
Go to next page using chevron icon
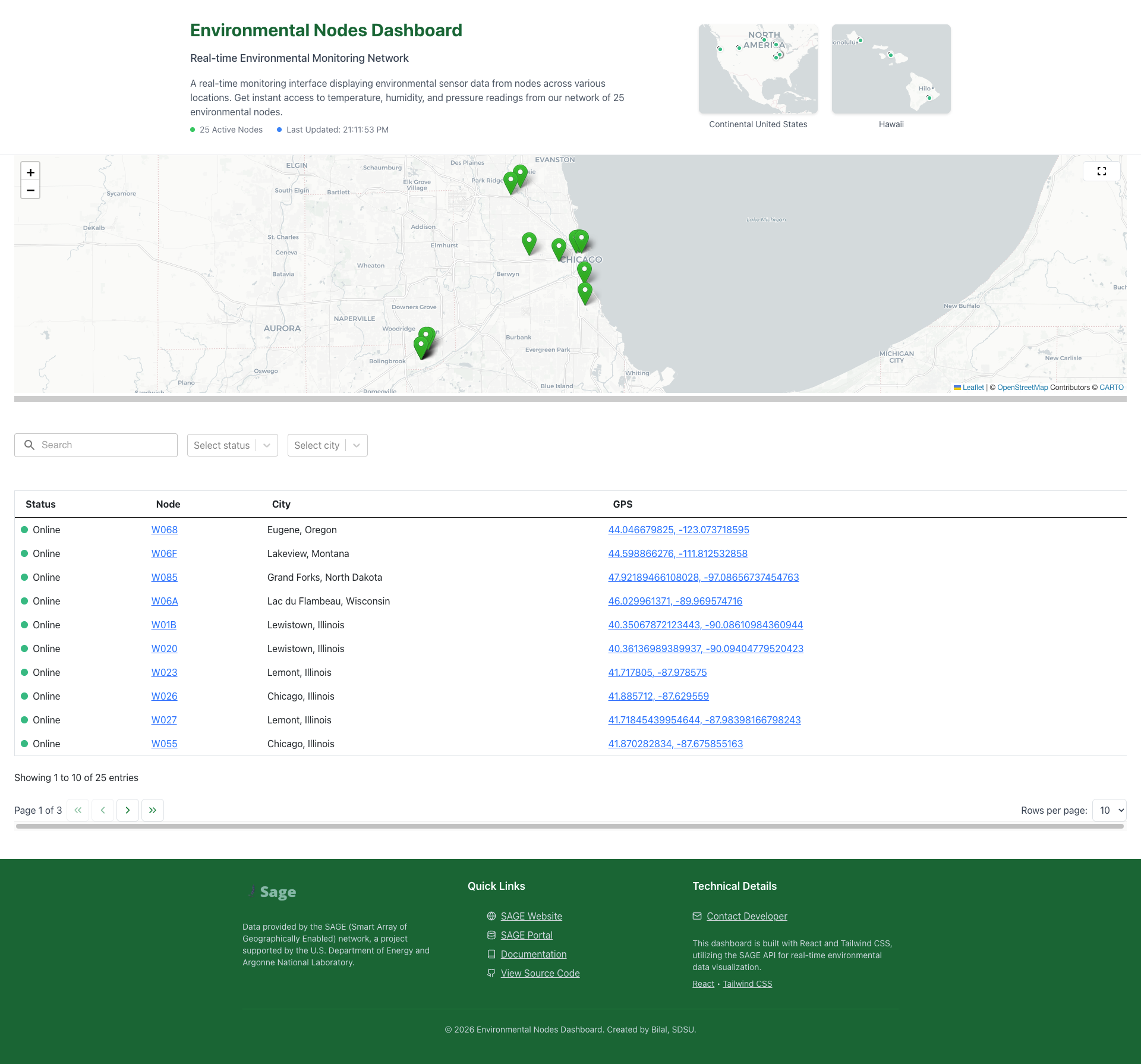coord(128,810)
